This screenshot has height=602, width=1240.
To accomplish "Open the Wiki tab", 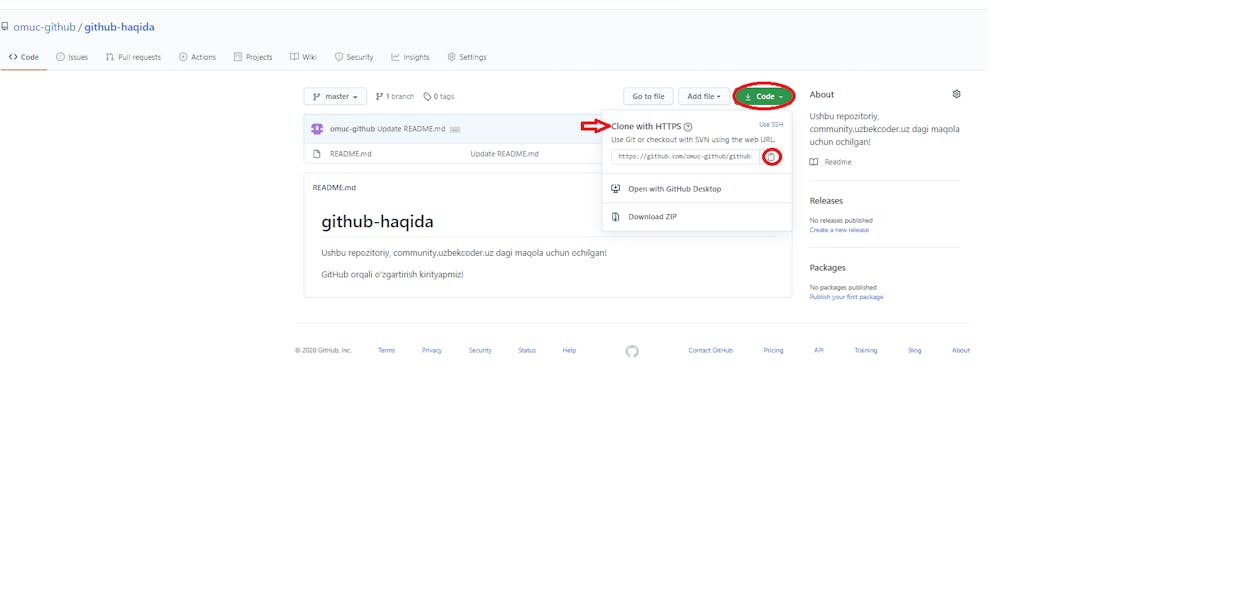I will pyautogui.click(x=303, y=57).
